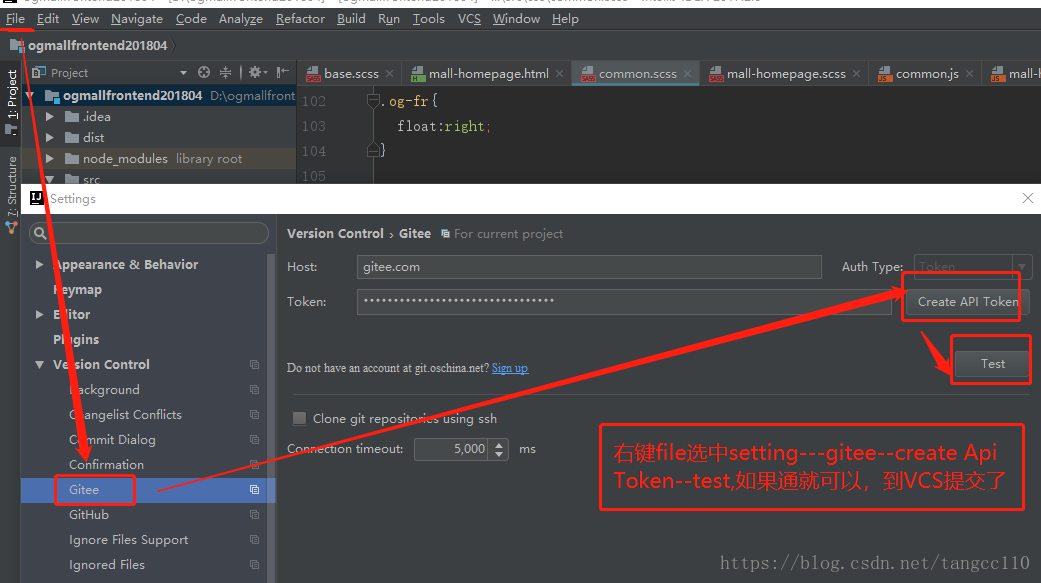Close the common.js tab
The image size is (1041, 583).
tap(969, 74)
